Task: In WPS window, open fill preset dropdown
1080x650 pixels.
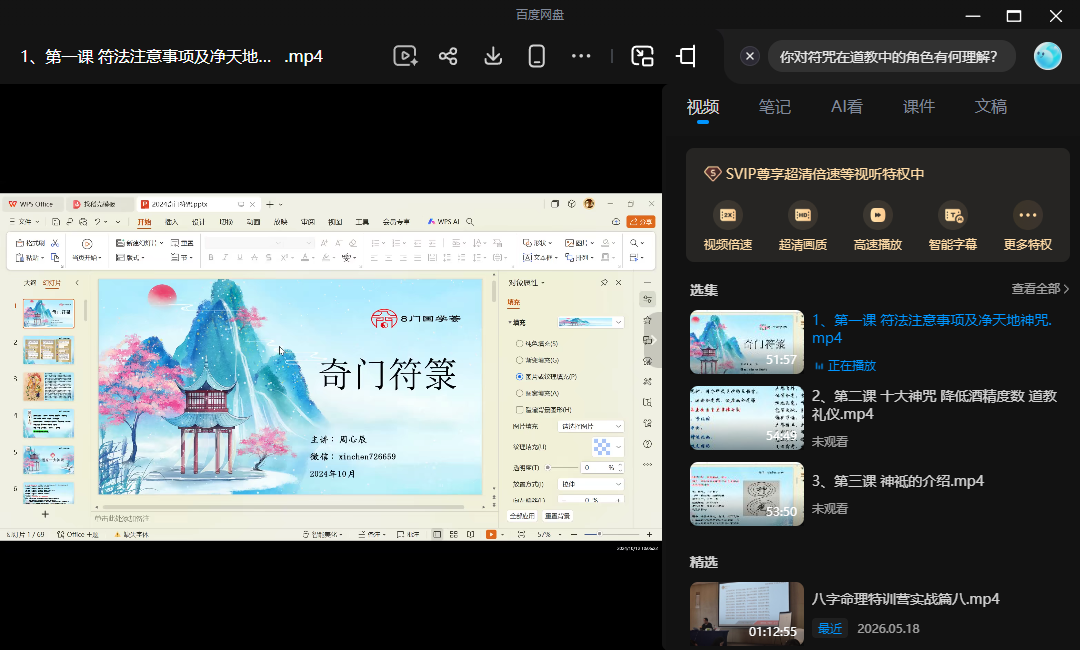Action: (x=591, y=322)
